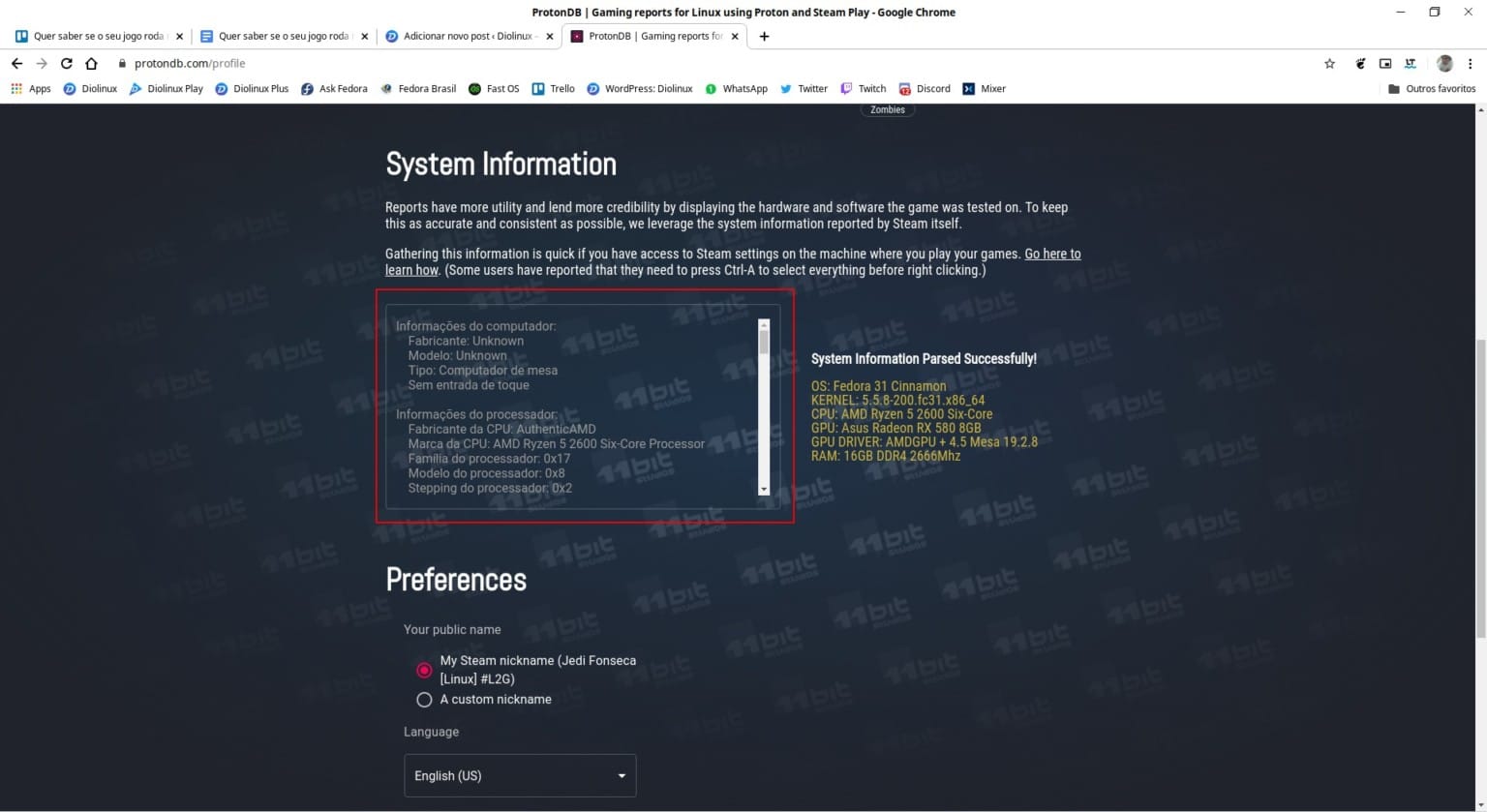This screenshot has width=1487, height=812.
Task: Open the Diolinux Plus bookmark
Action: click(252, 88)
